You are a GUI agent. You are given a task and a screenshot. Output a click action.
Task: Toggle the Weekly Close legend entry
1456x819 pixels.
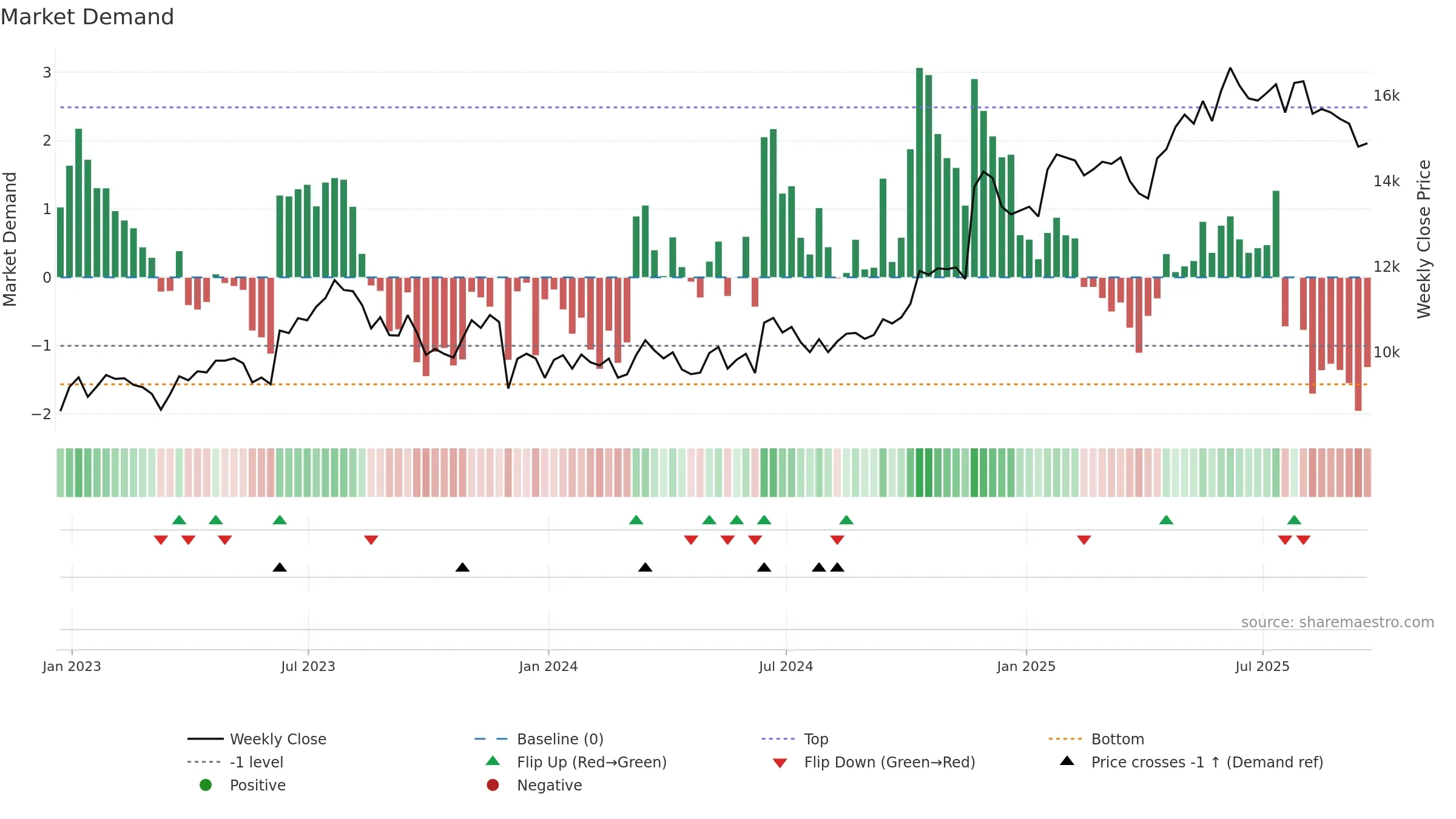coord(257,739)
